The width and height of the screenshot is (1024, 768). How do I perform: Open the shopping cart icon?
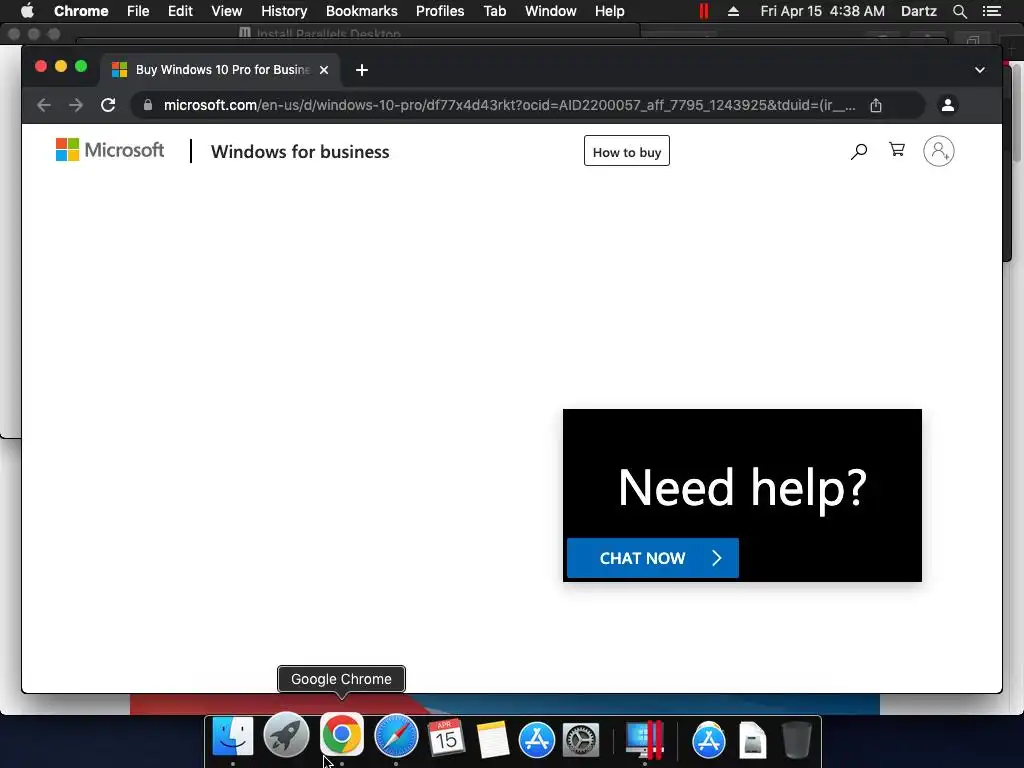pyautogui.click(x=897, y=150)
